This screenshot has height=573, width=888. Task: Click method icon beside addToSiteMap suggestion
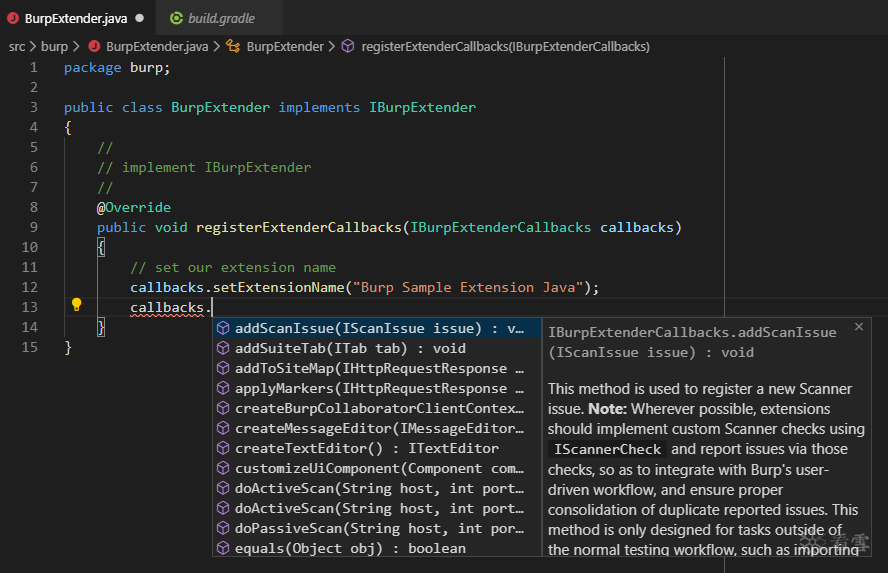tap(223, 369)
